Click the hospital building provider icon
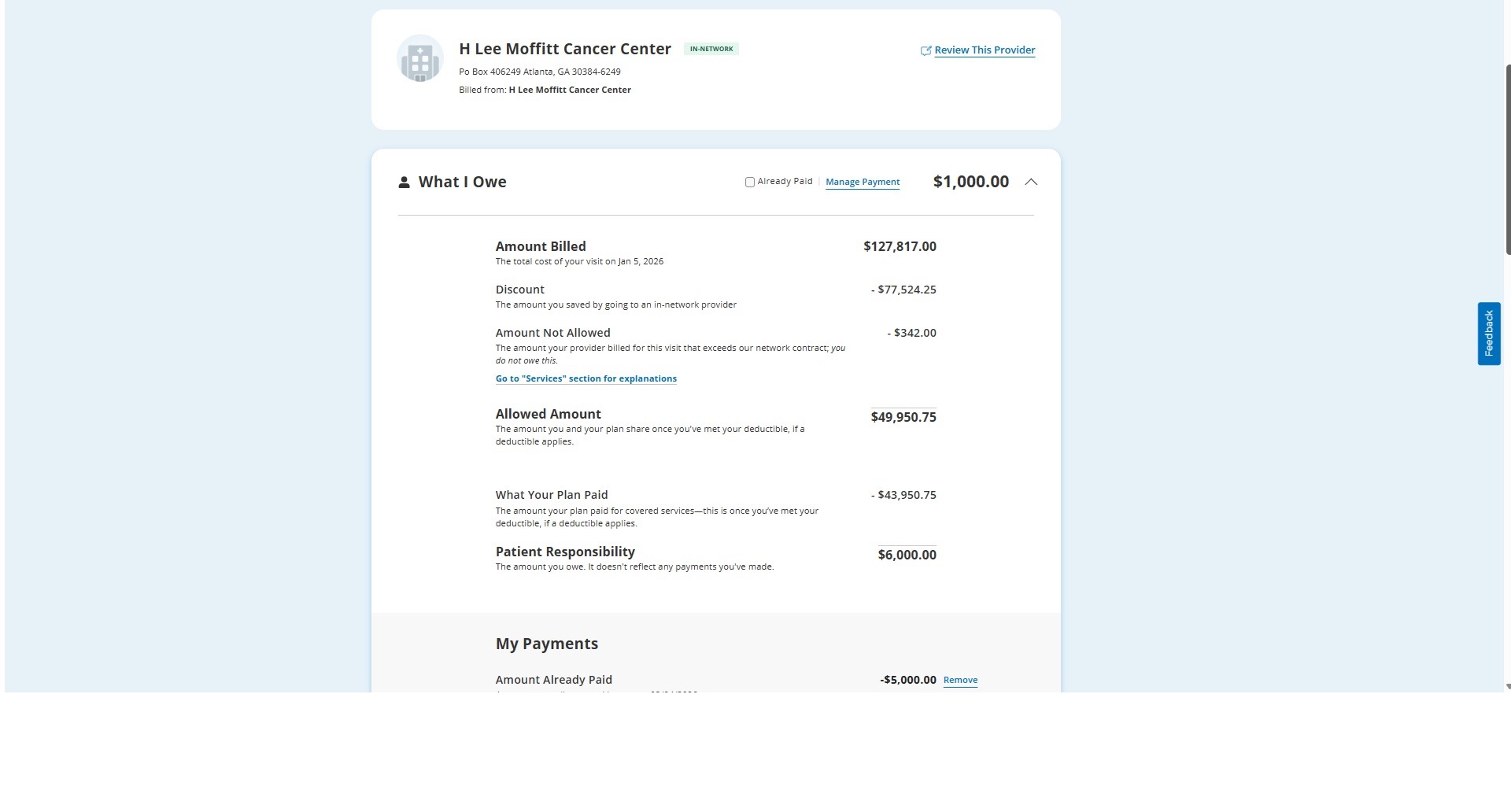The image size is (1511, 812). [420, 59]
